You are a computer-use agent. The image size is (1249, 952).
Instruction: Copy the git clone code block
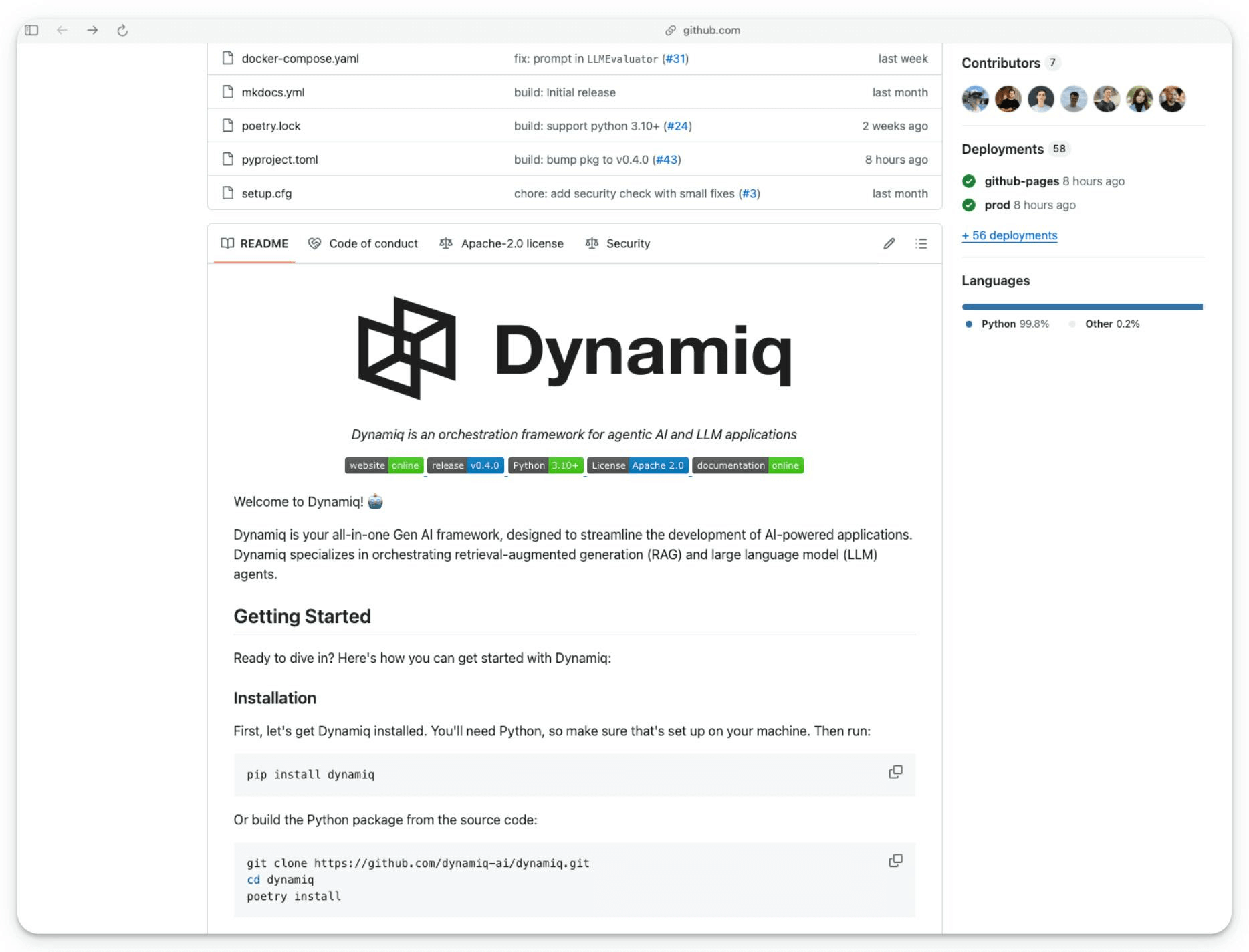tap(895, 860)
